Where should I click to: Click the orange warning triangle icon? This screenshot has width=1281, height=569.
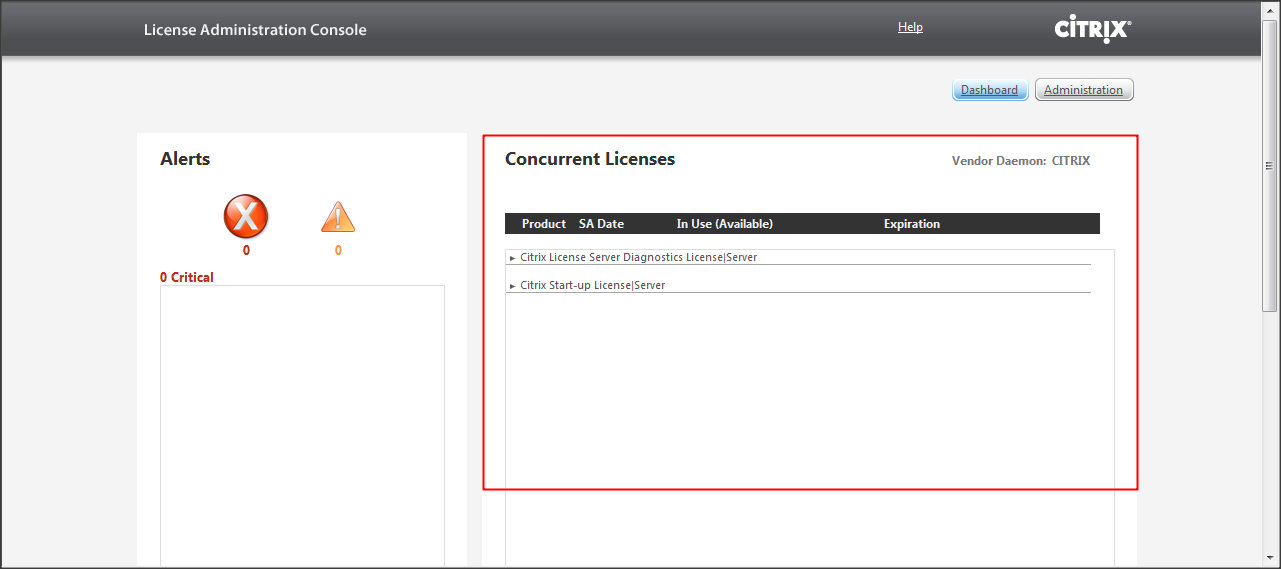tap(338, 217)
